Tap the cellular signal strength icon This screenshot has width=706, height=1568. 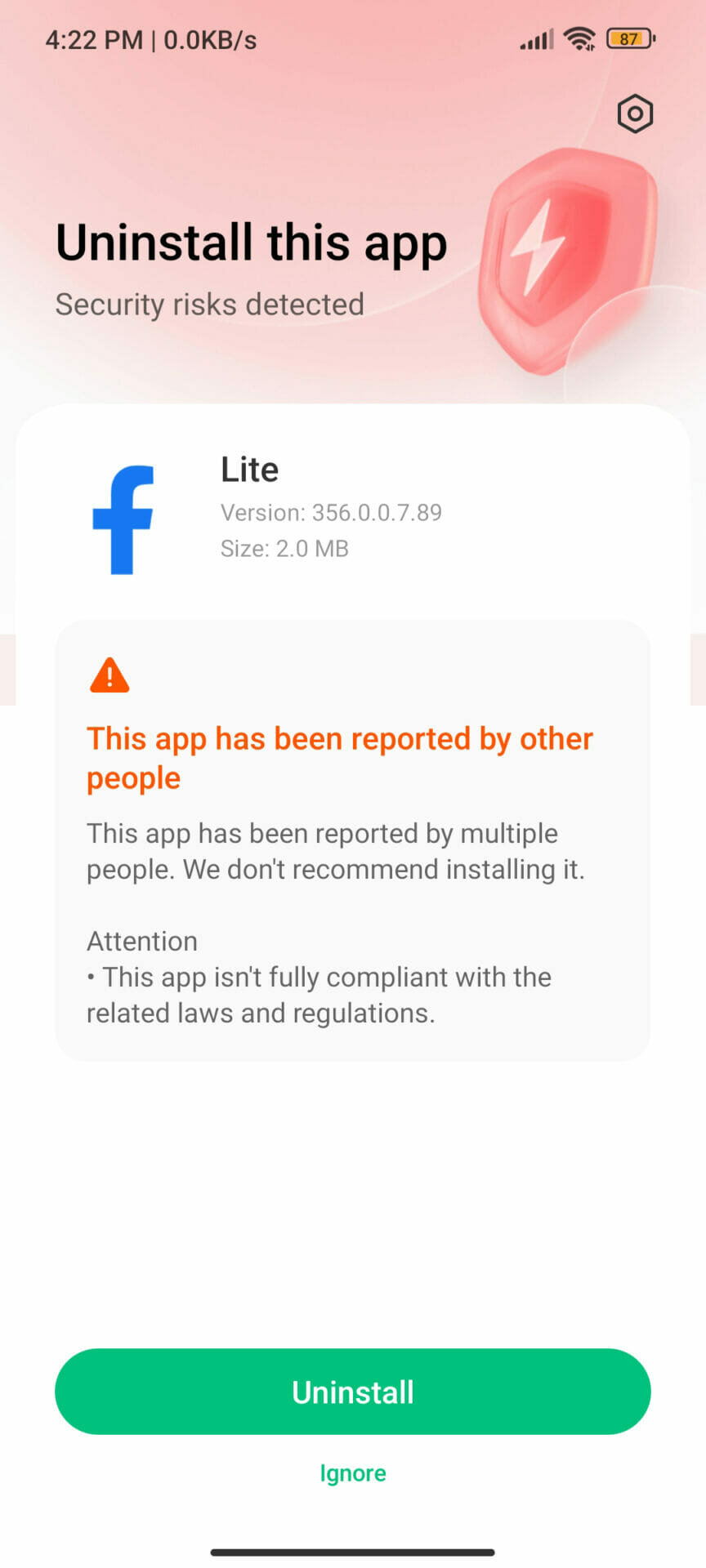tap(536, 38)
